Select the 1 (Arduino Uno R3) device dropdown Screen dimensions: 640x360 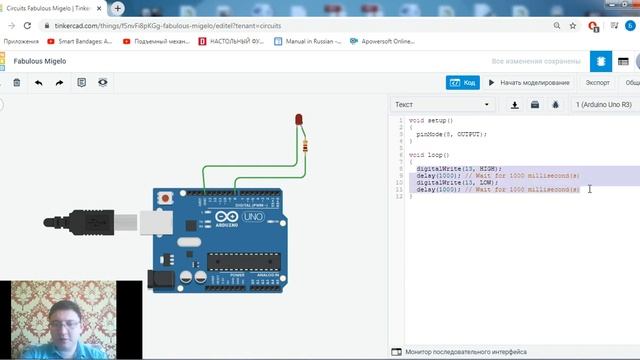click(605, 104)
